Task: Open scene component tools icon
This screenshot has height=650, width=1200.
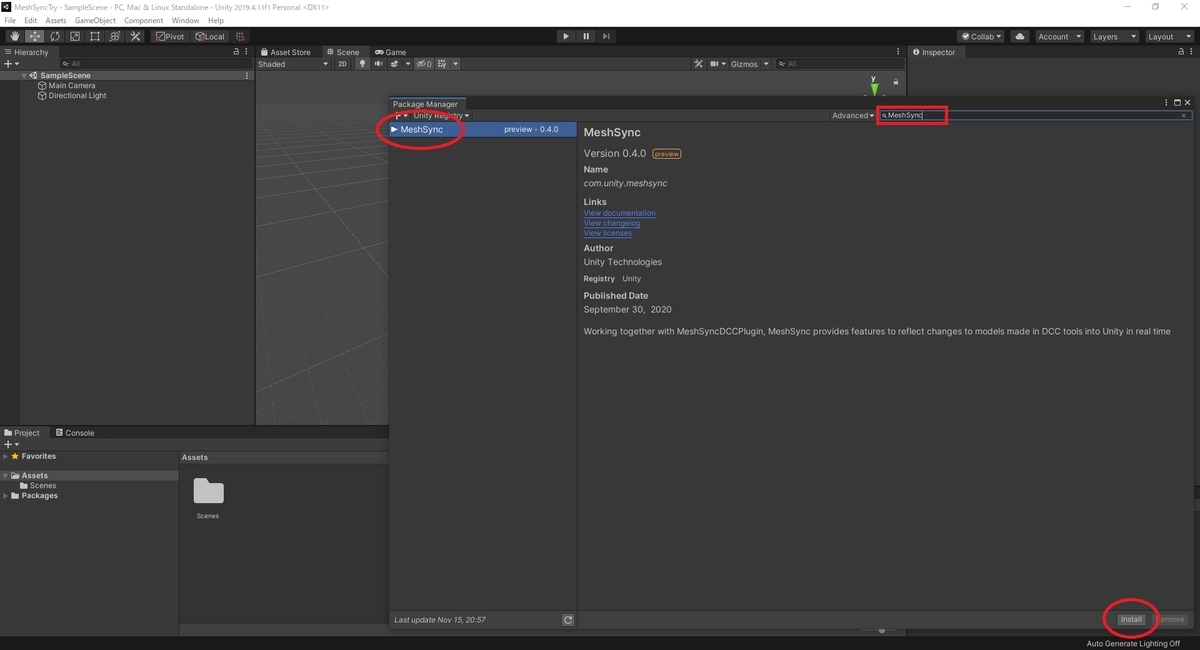Action: coord(699,64)
